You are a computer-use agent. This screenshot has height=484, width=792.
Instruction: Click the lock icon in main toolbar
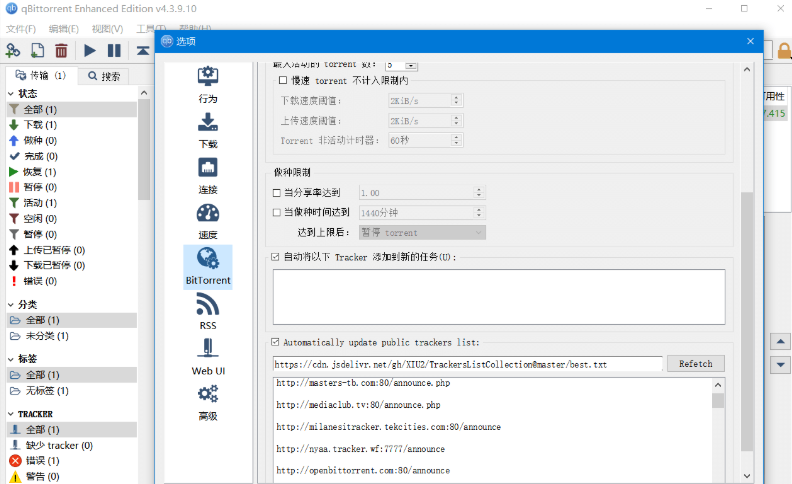pyautogui.click(x=784, y=51)
